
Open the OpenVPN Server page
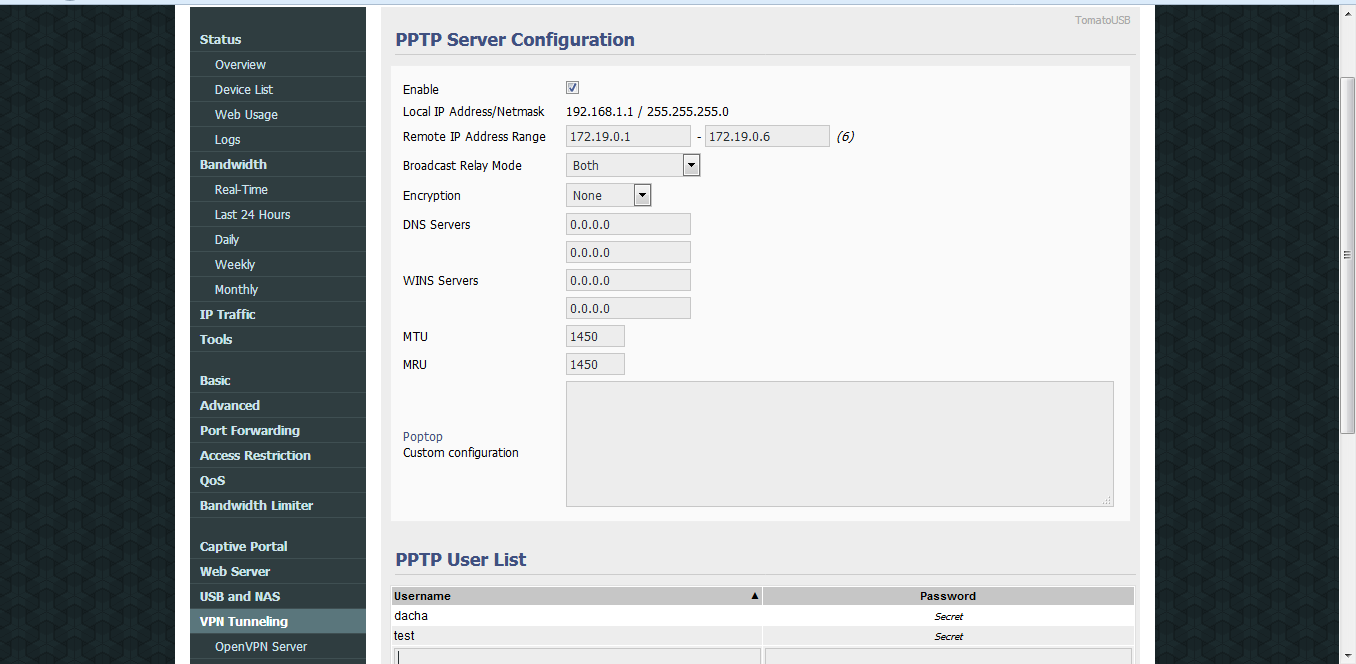[x=278, y=646]
